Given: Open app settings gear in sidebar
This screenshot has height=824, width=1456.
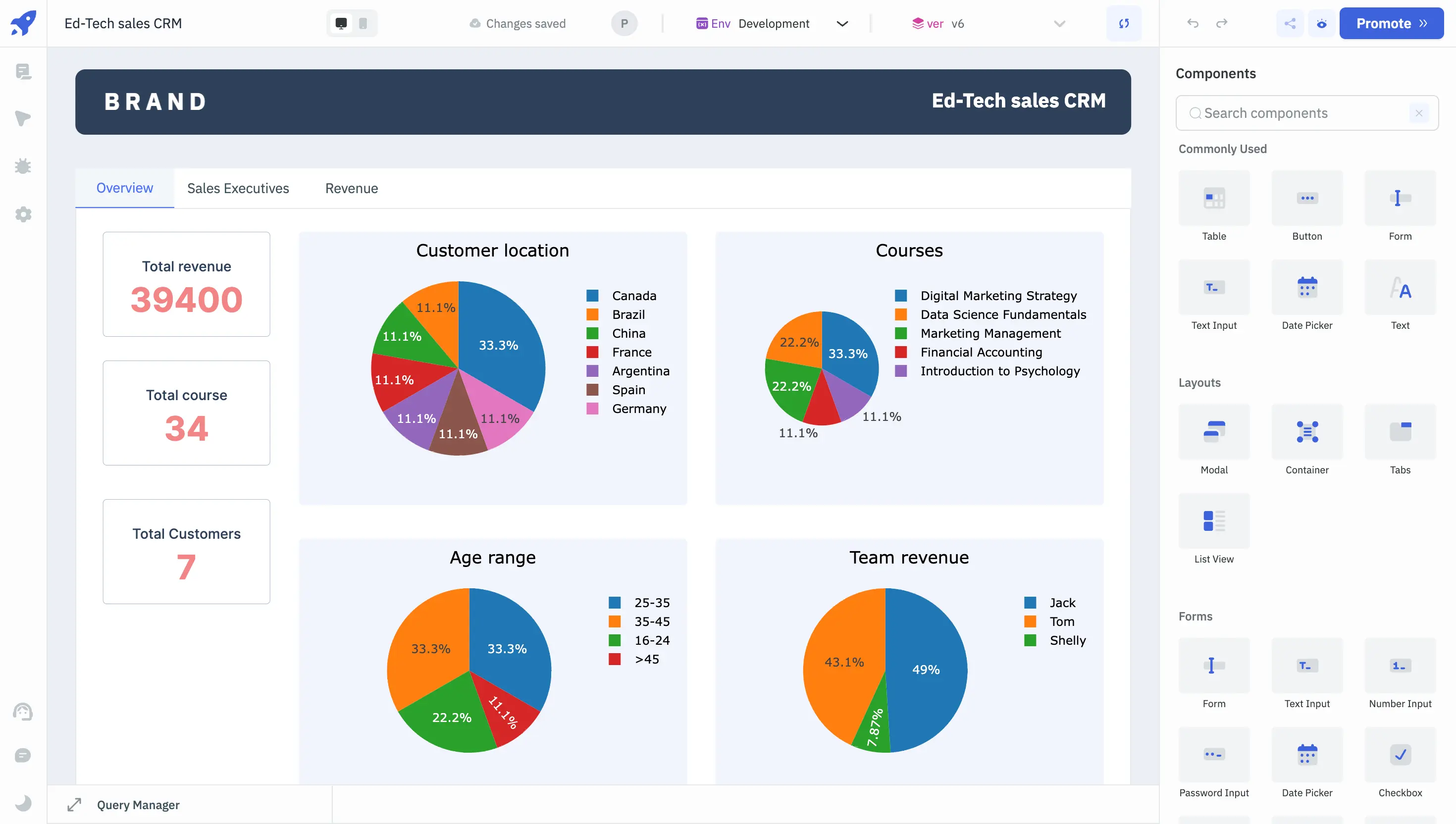Looking at the screenshot, I should [x=23, y=214].
